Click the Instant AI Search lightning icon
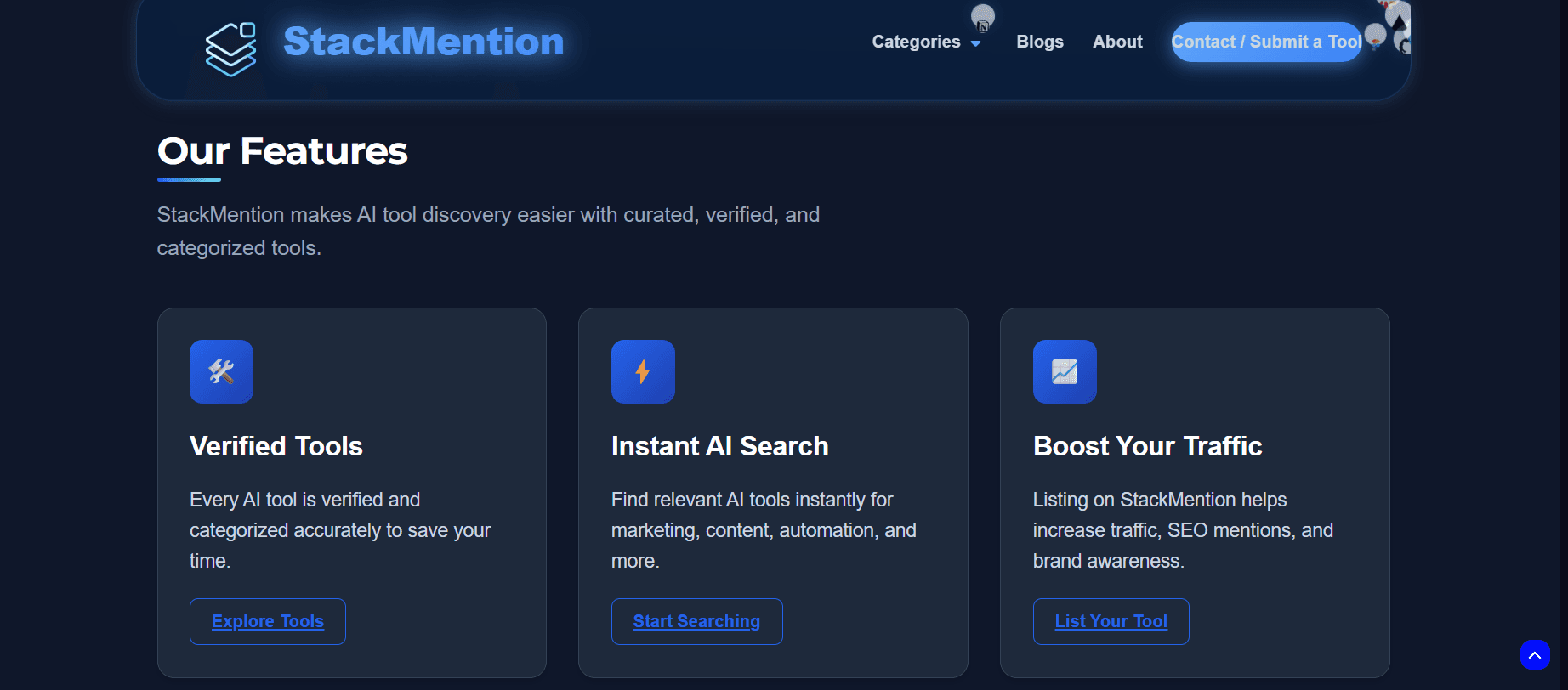This screenshot has width=1568, height=690. (x=643, y=371)
